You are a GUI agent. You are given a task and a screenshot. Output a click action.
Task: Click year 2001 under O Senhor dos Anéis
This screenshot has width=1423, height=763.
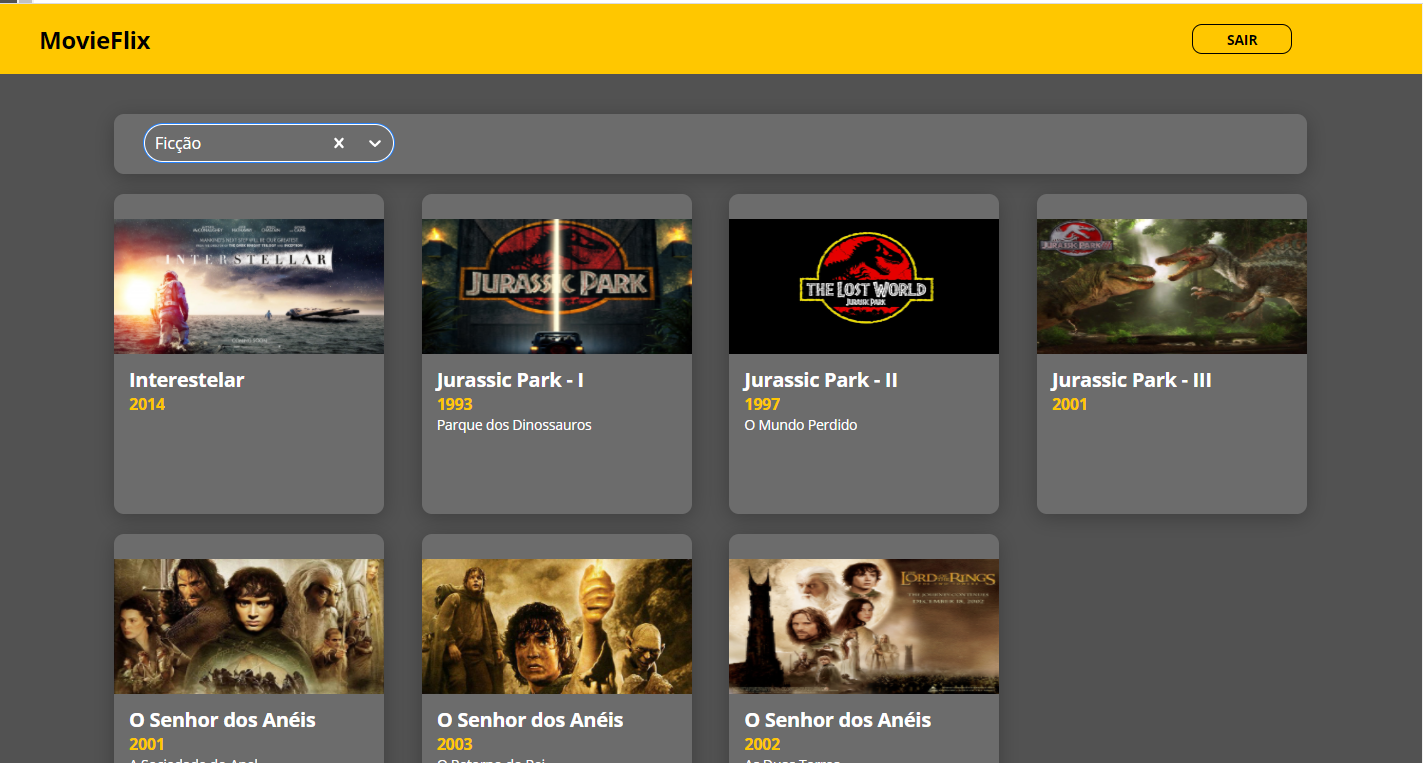point(147,744)
